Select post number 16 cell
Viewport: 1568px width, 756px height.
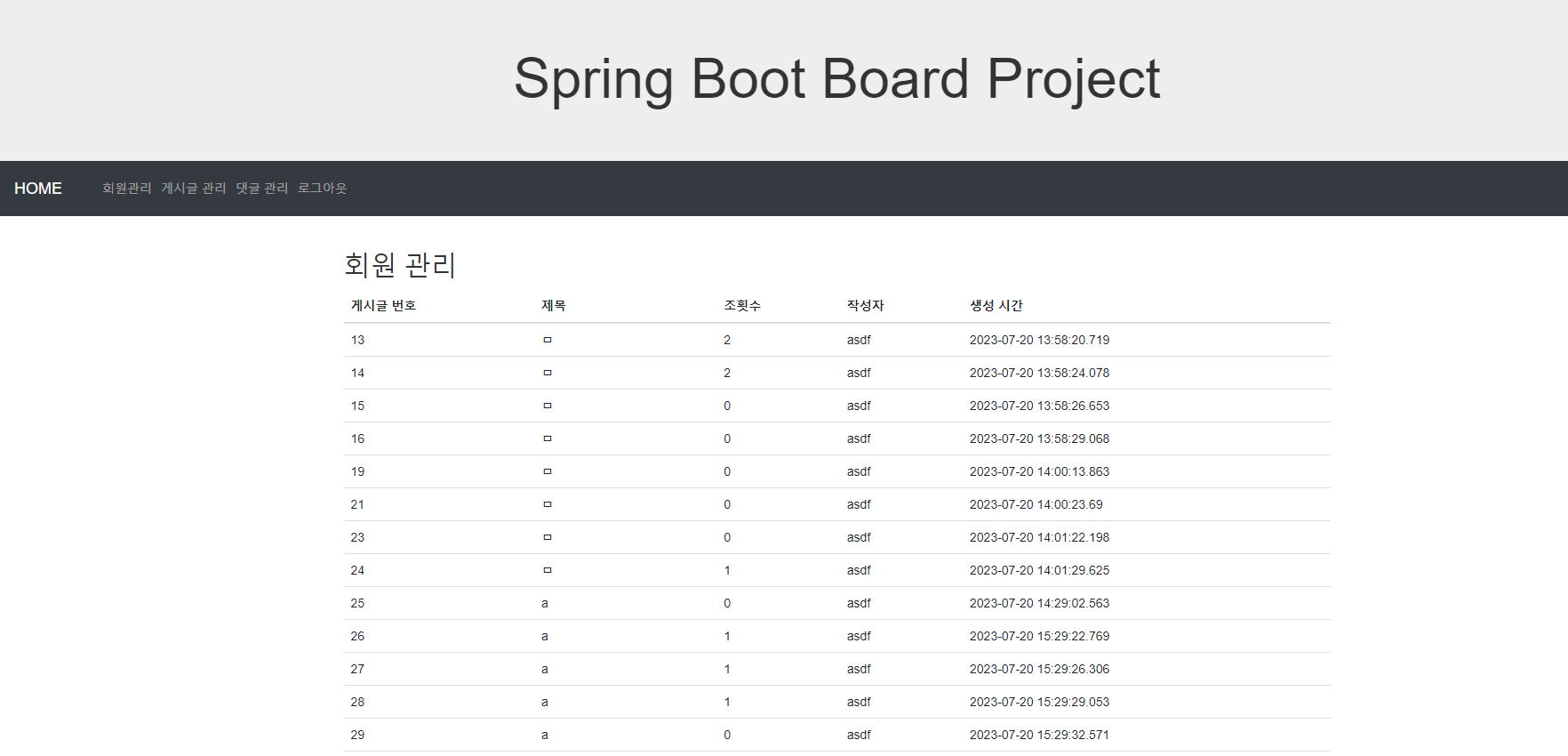point(358,438)
